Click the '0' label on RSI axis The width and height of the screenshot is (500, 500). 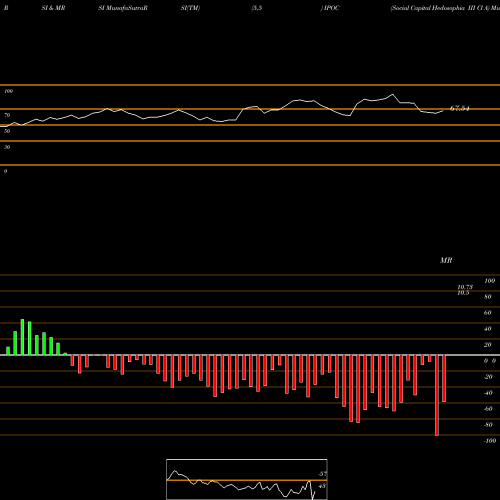5,171
